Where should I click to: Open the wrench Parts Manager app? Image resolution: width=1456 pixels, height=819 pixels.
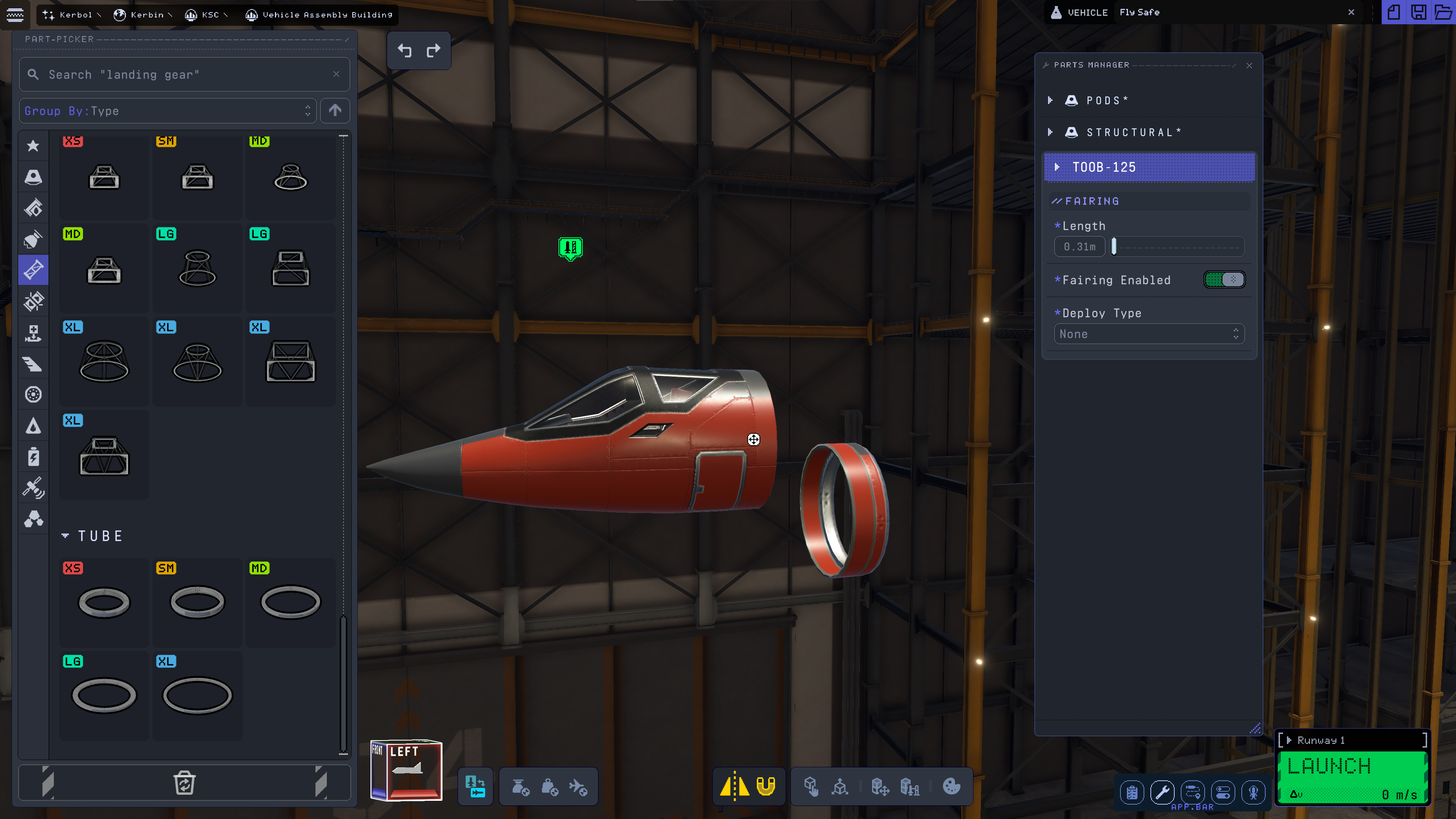(x=1163, y=792)
